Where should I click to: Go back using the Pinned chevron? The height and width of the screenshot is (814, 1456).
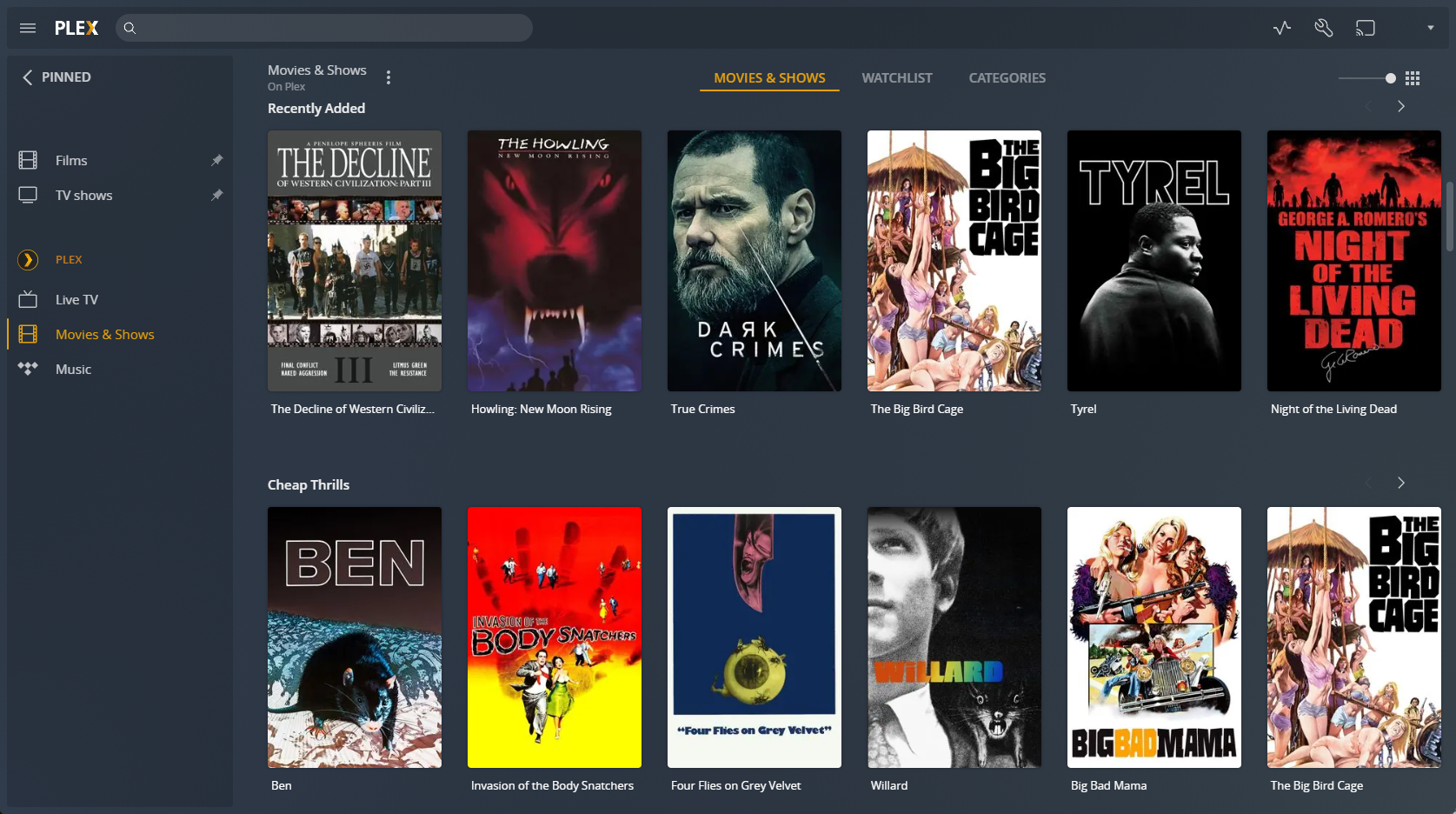point(27,77)
